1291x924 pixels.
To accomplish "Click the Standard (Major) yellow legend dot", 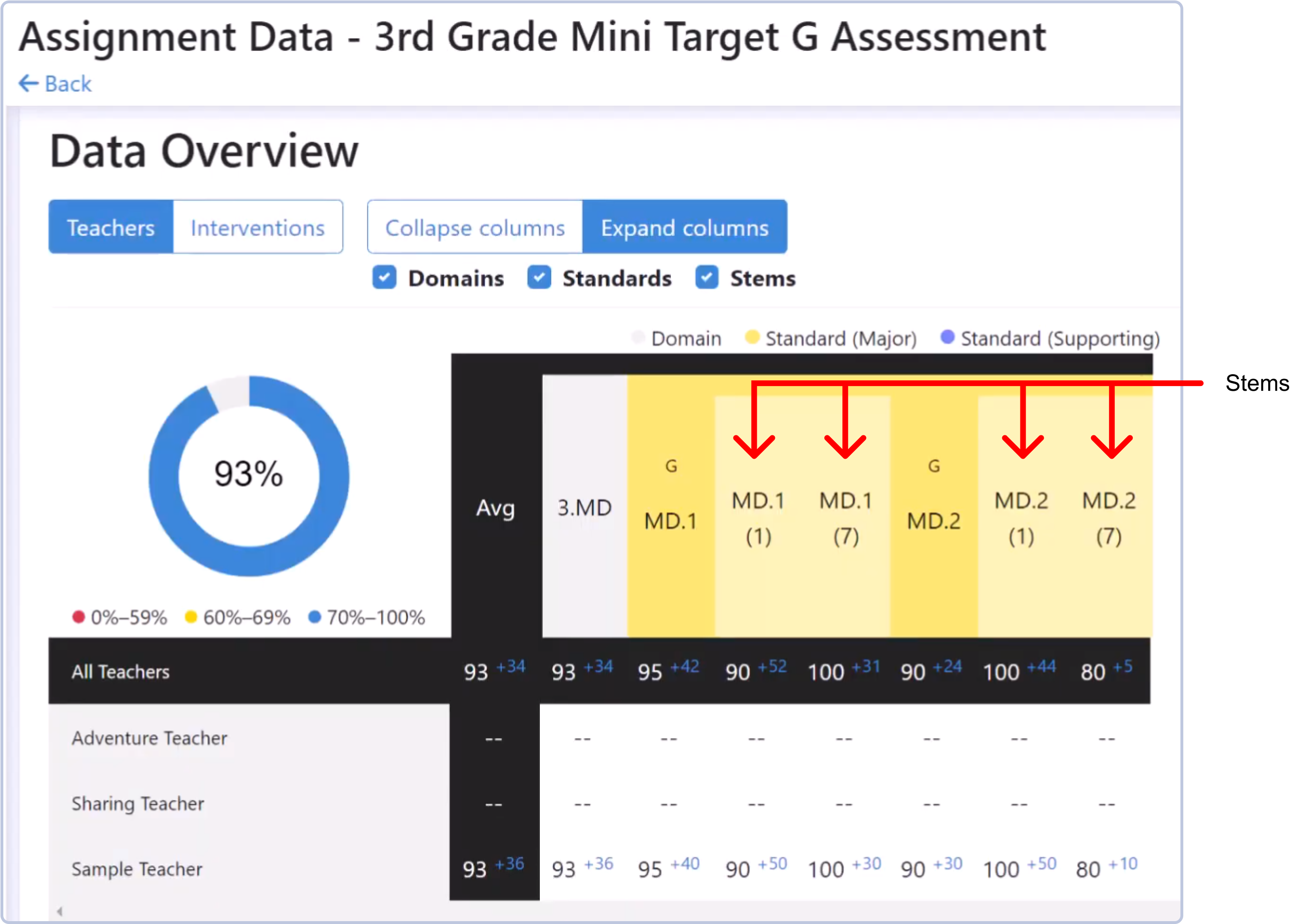I will 752,338.
